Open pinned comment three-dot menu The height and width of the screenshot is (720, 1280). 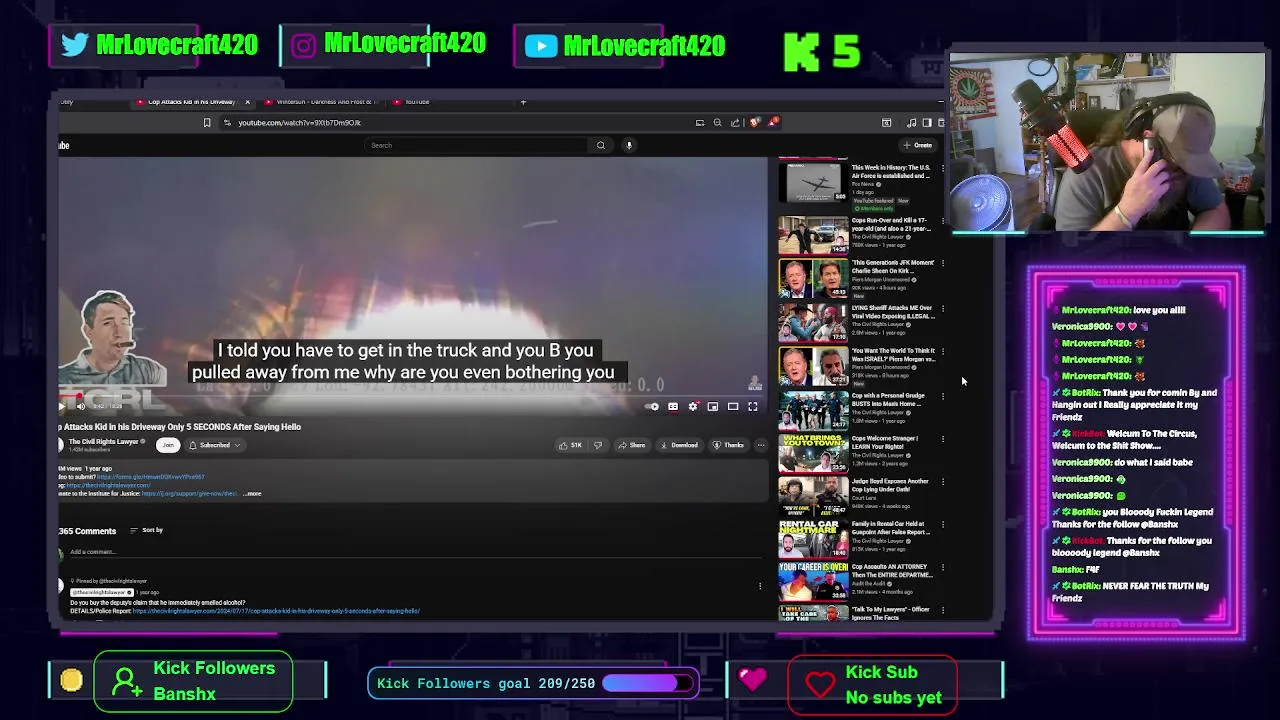click(760, 587)
